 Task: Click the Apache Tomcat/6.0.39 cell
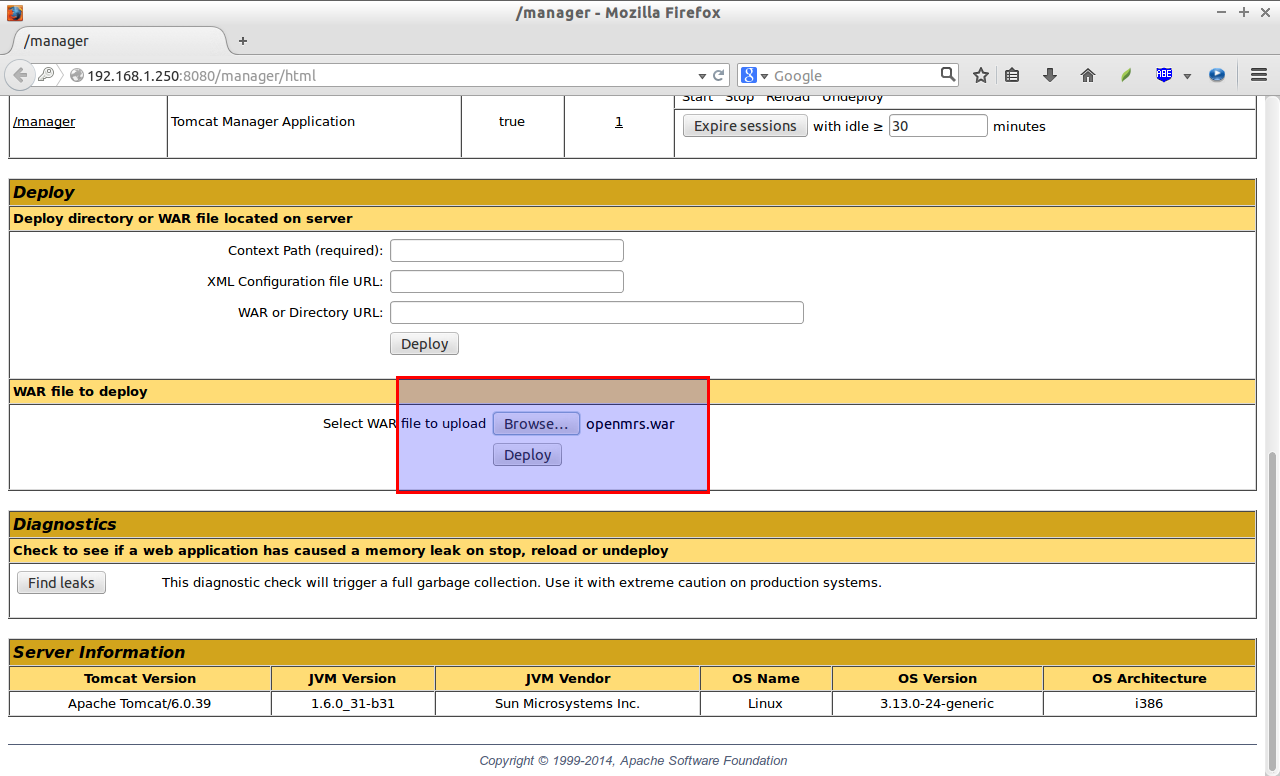140,703
